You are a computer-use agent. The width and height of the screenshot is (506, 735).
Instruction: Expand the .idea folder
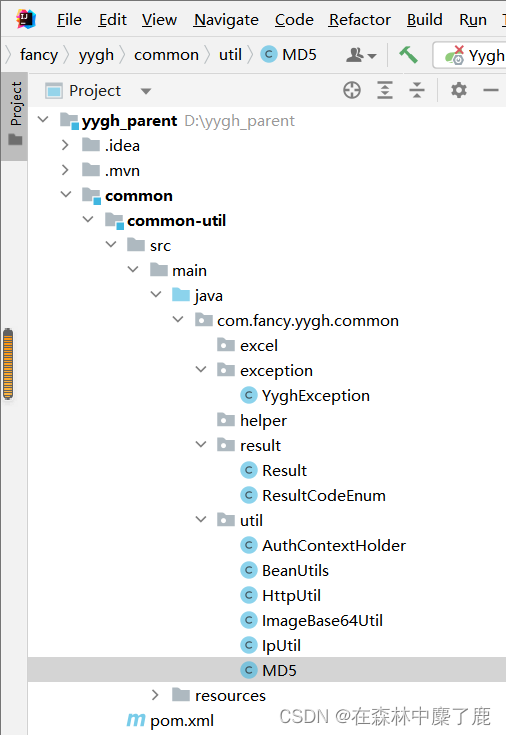coord(65,145)
